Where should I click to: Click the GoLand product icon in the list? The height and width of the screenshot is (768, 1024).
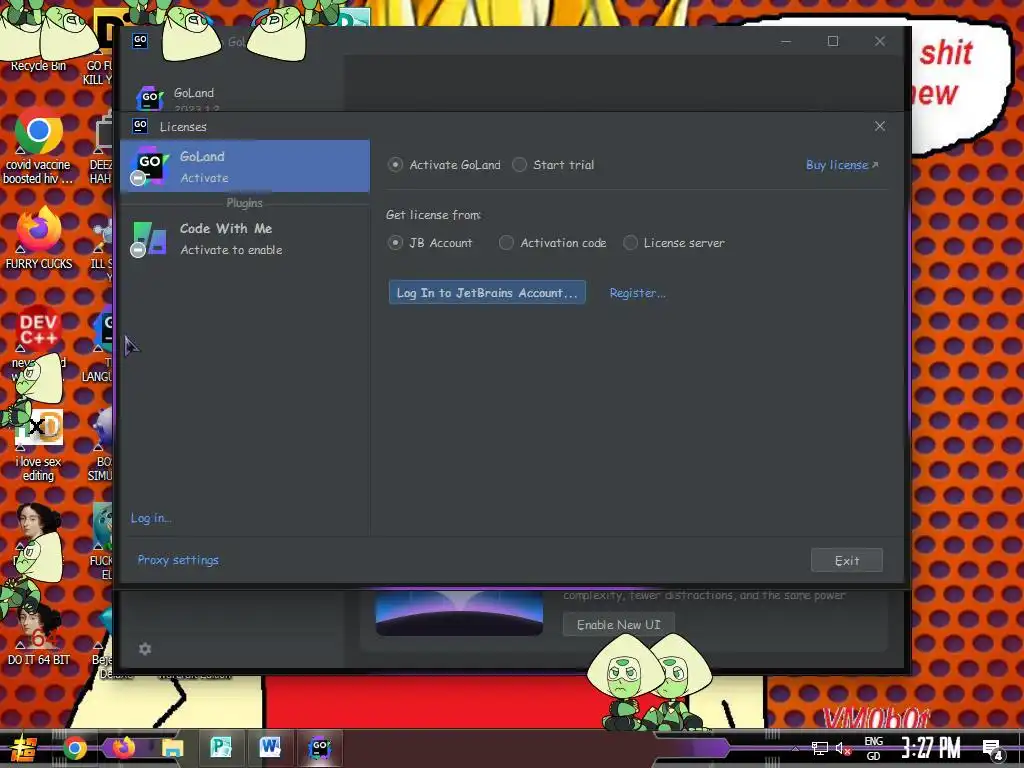point(150,165)
